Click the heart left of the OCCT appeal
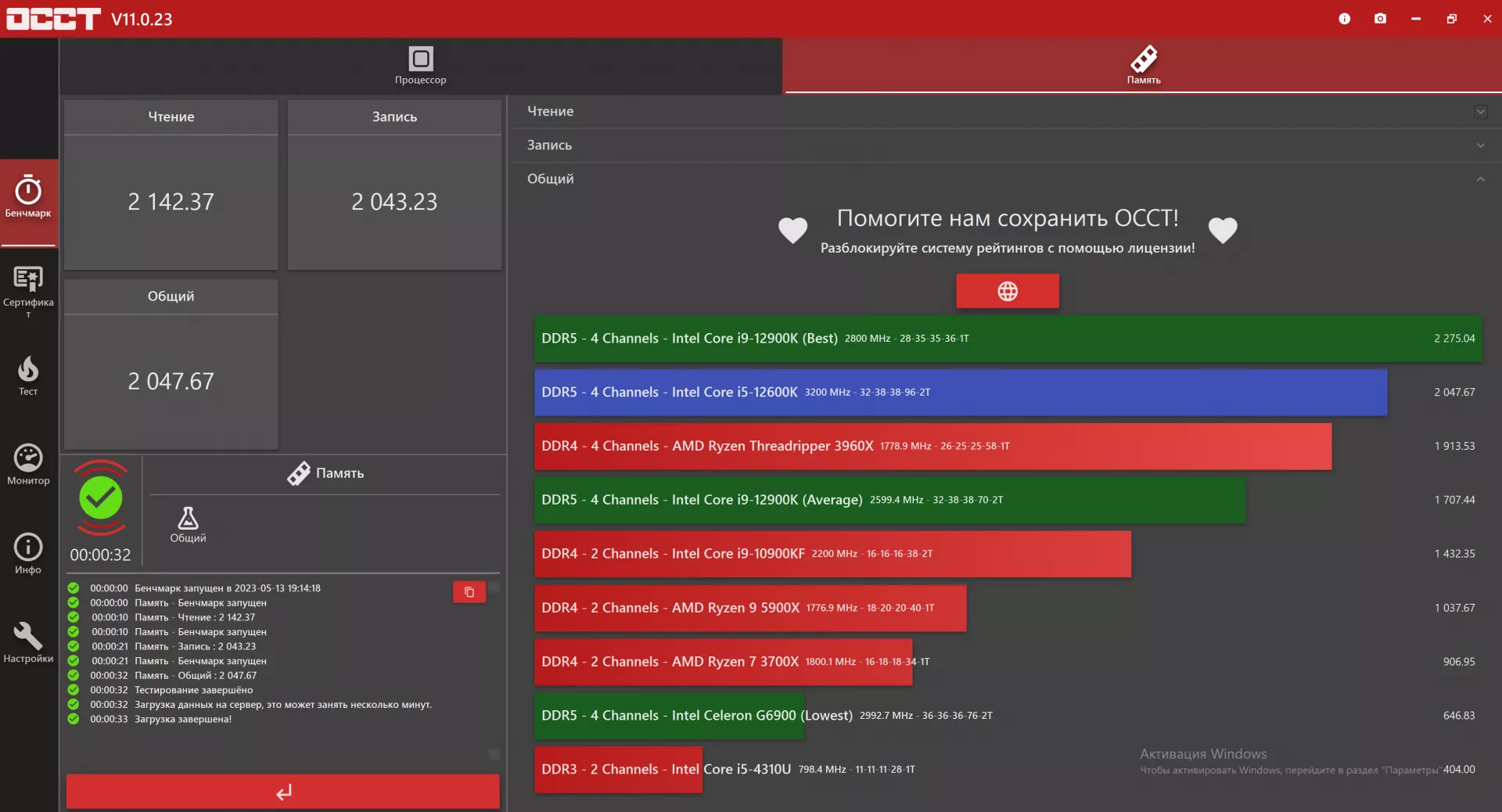This screenshot has width=1502, height=812. point(792,230)
